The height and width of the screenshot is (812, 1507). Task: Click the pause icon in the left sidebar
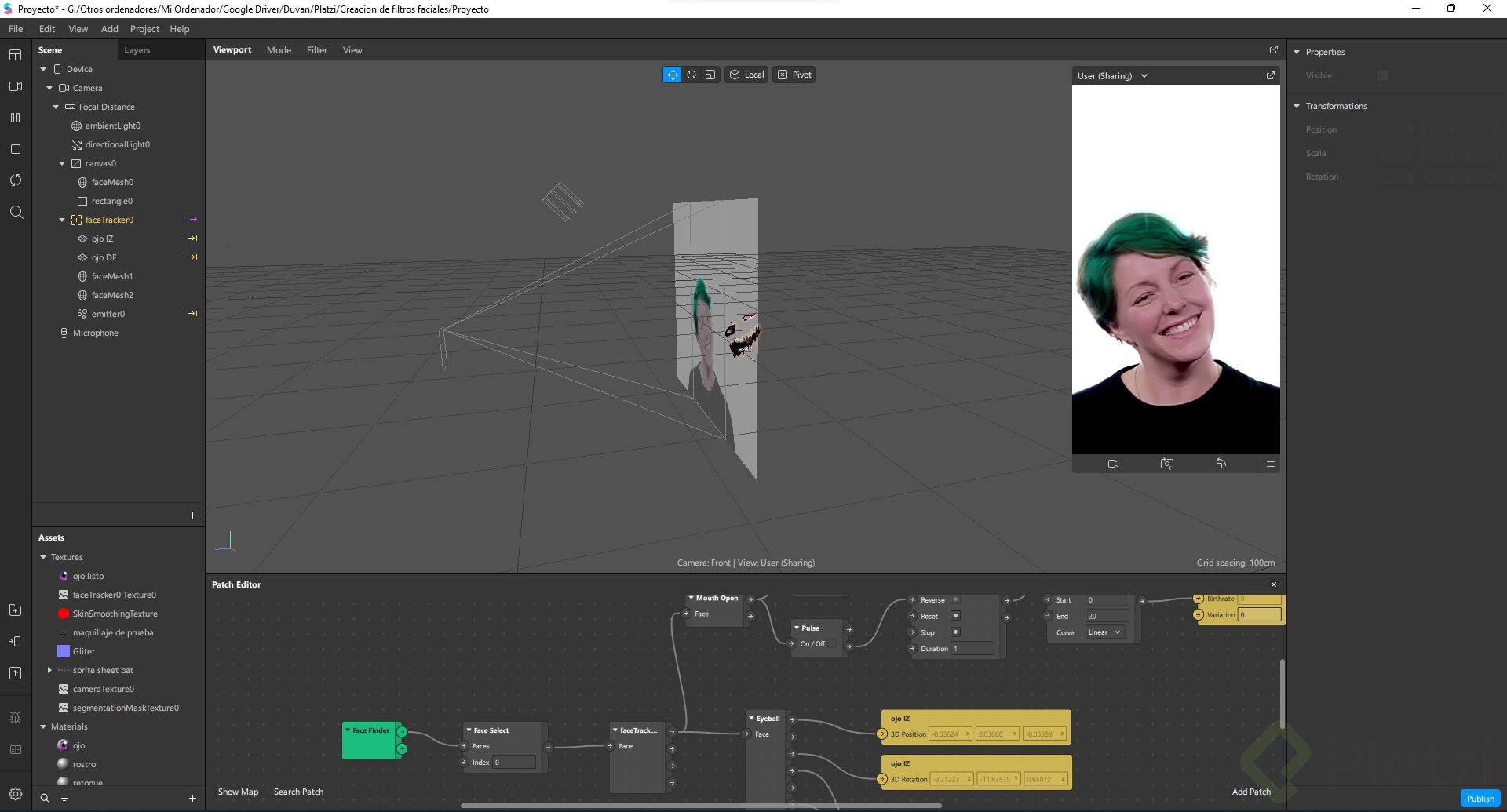(15, 118)
